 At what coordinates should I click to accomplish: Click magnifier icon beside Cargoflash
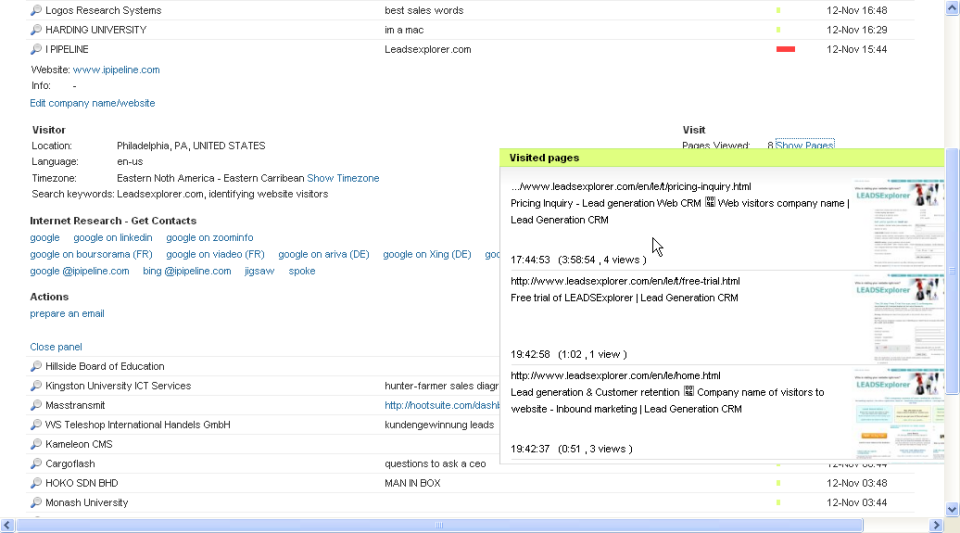(x=36, y=464)
